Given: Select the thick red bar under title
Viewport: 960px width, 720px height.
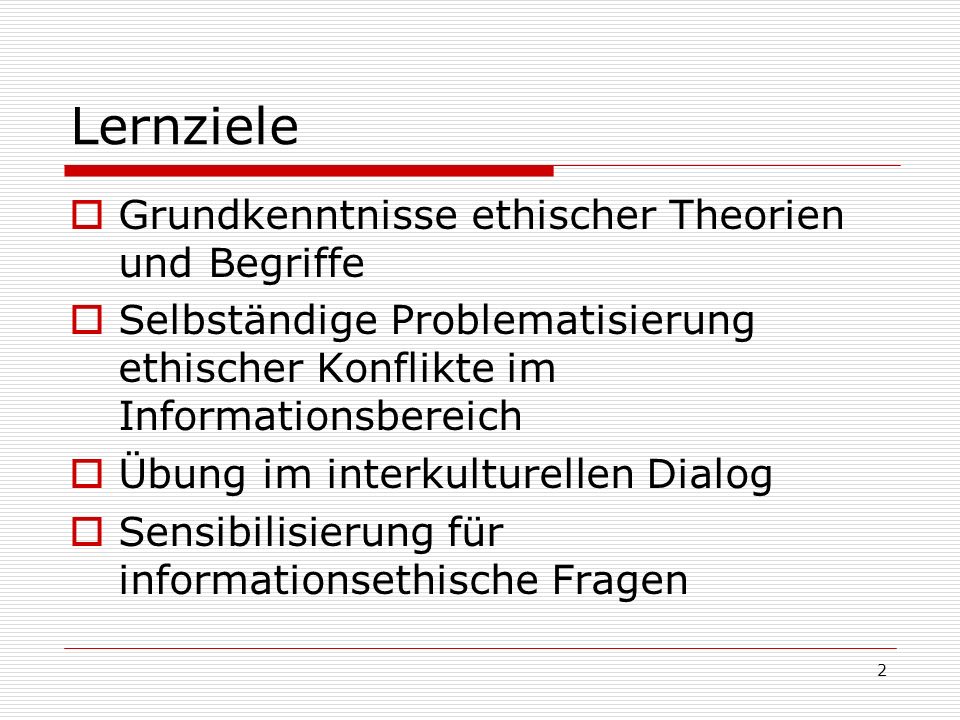Looking at the screenshot, I should coord(309,171).
